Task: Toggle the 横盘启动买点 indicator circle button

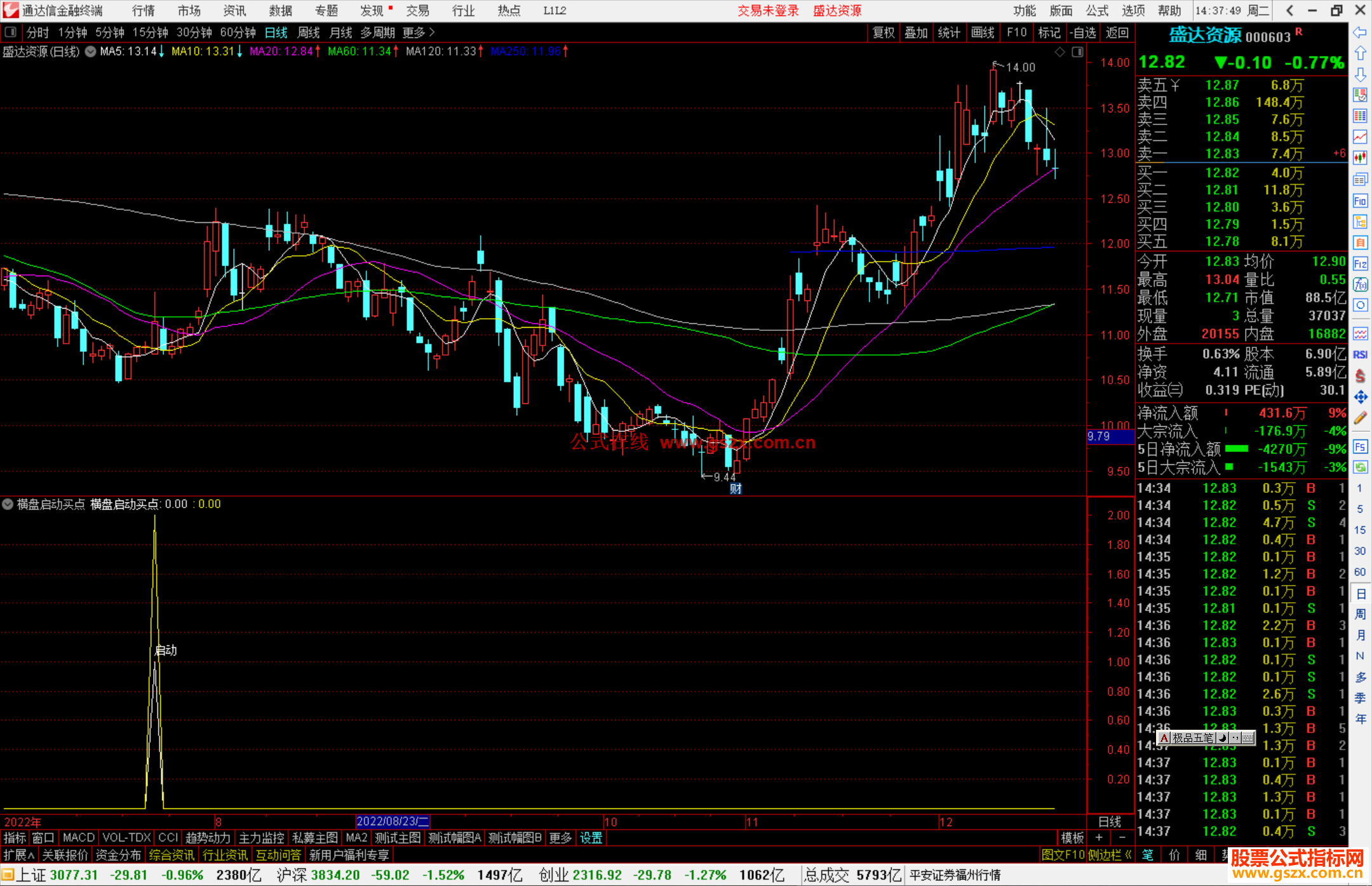Action: click(8, 504)
